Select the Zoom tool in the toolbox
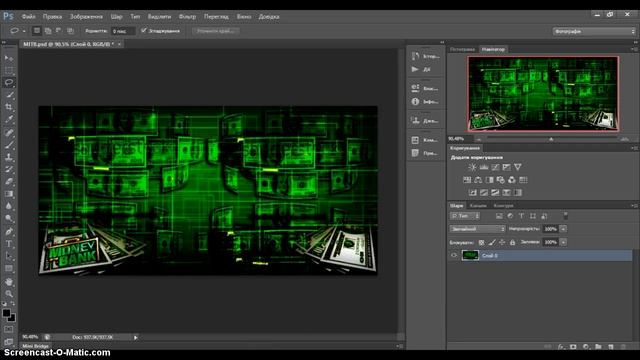 (9, 293)
